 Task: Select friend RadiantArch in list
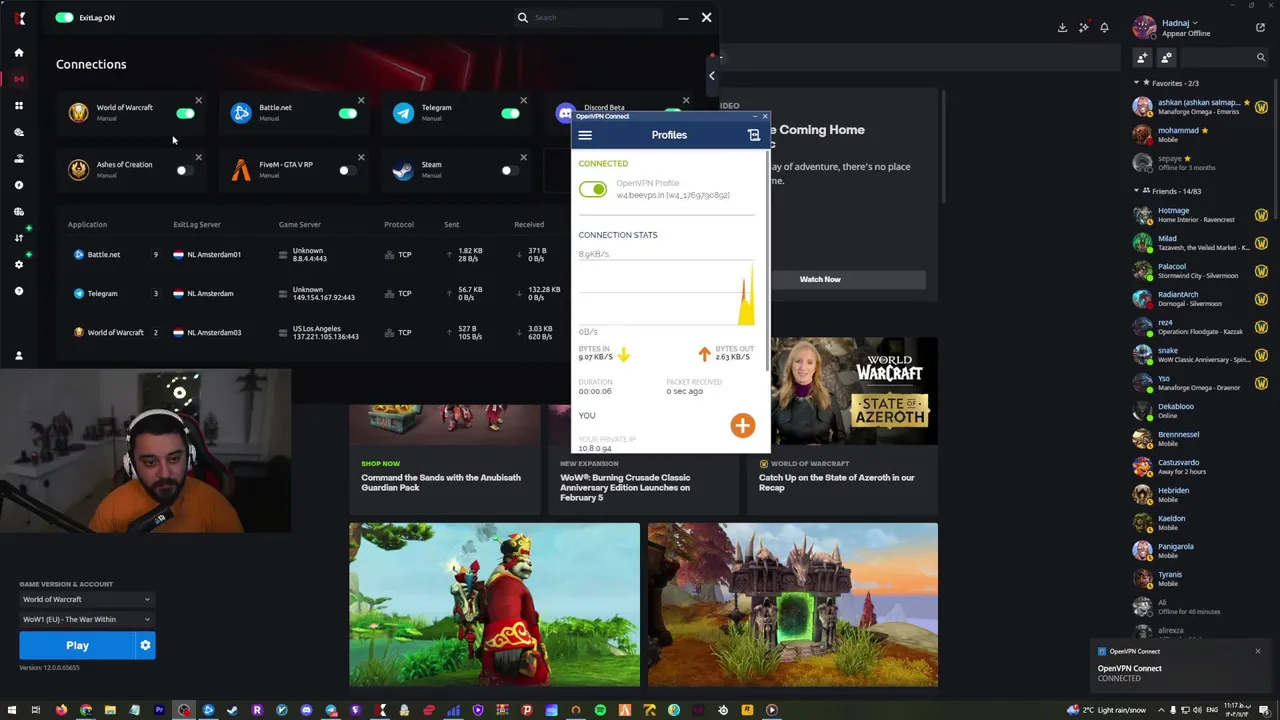(1201, 299)
